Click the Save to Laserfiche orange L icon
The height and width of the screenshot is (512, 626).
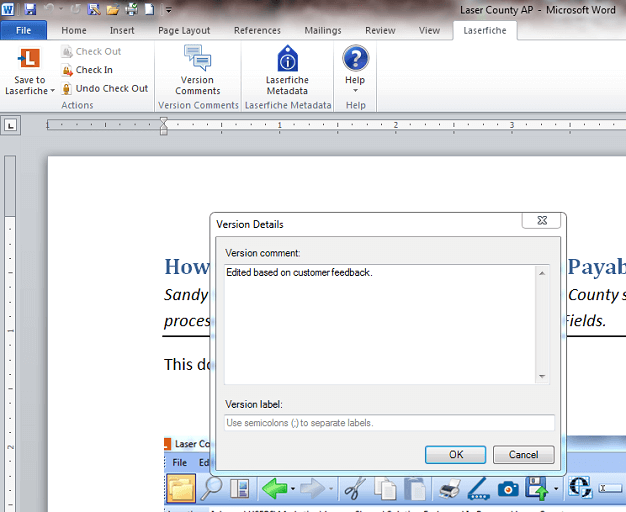point(29,59)
